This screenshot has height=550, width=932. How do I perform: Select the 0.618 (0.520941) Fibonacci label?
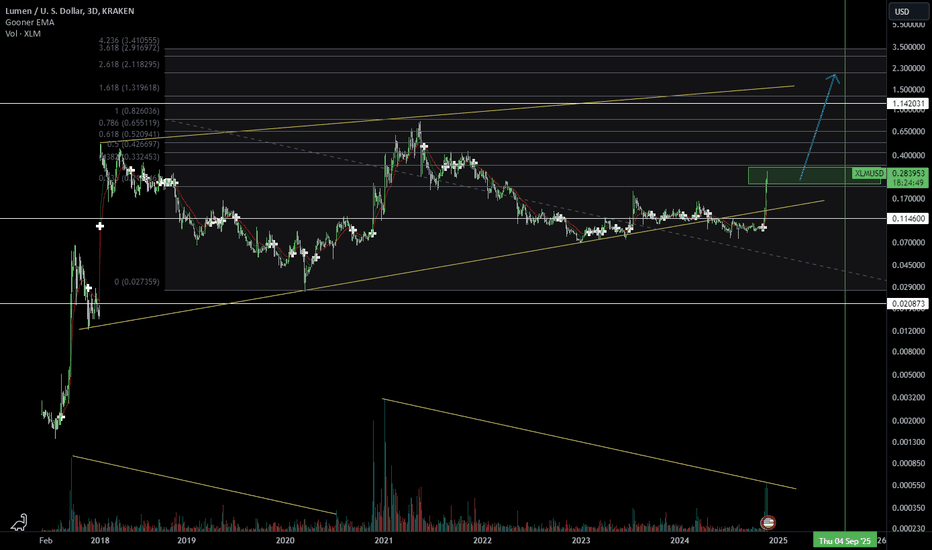click(129, 134)
